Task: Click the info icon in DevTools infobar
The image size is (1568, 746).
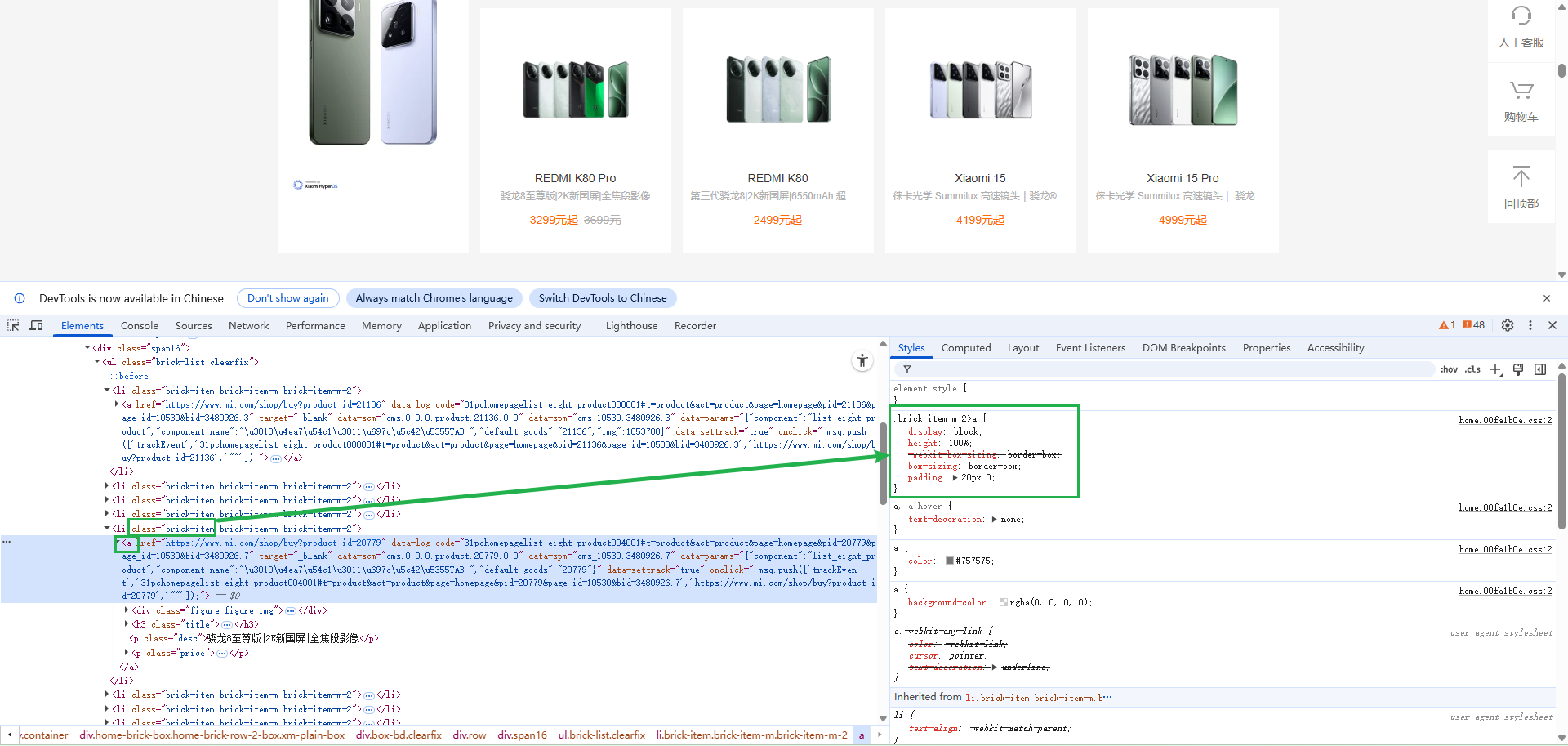Action: coord(20,298)
